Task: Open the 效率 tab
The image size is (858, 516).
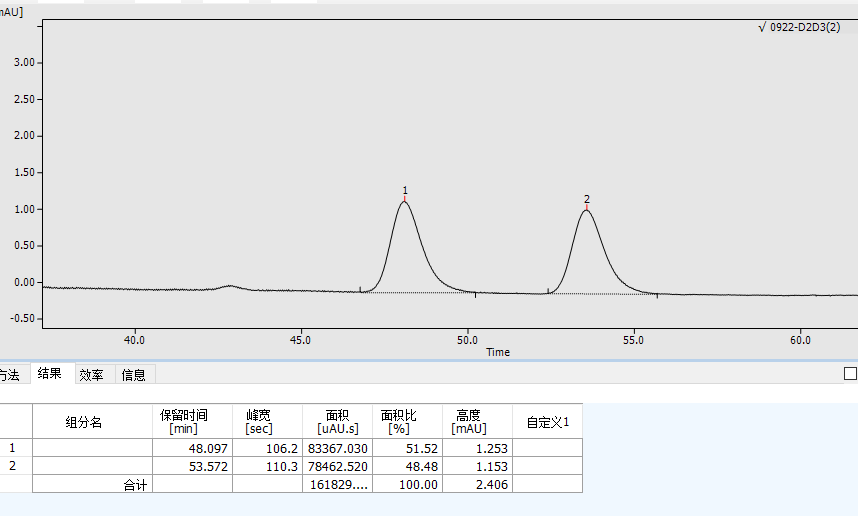Action: pyautogui.click(x=92, y=375)
